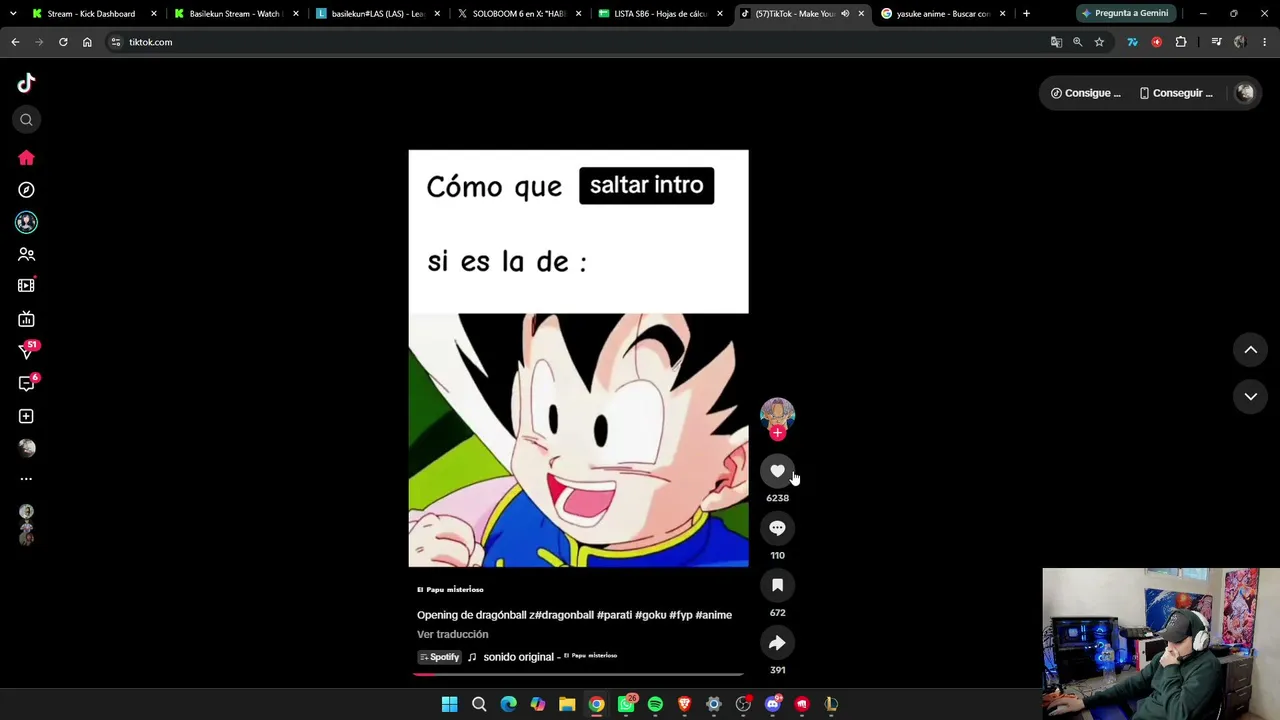The height and width of the screenshot is (720, 1280).
Task: Open the Explore compass icon
Action: [26, 189]
